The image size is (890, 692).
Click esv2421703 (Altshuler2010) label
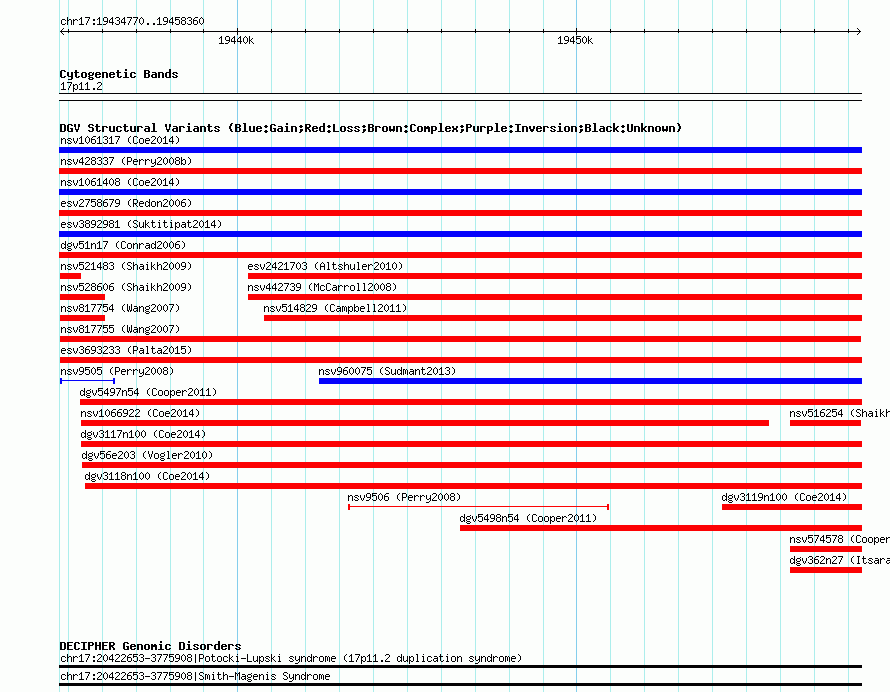pyautogui.click(x=325, y=266)
